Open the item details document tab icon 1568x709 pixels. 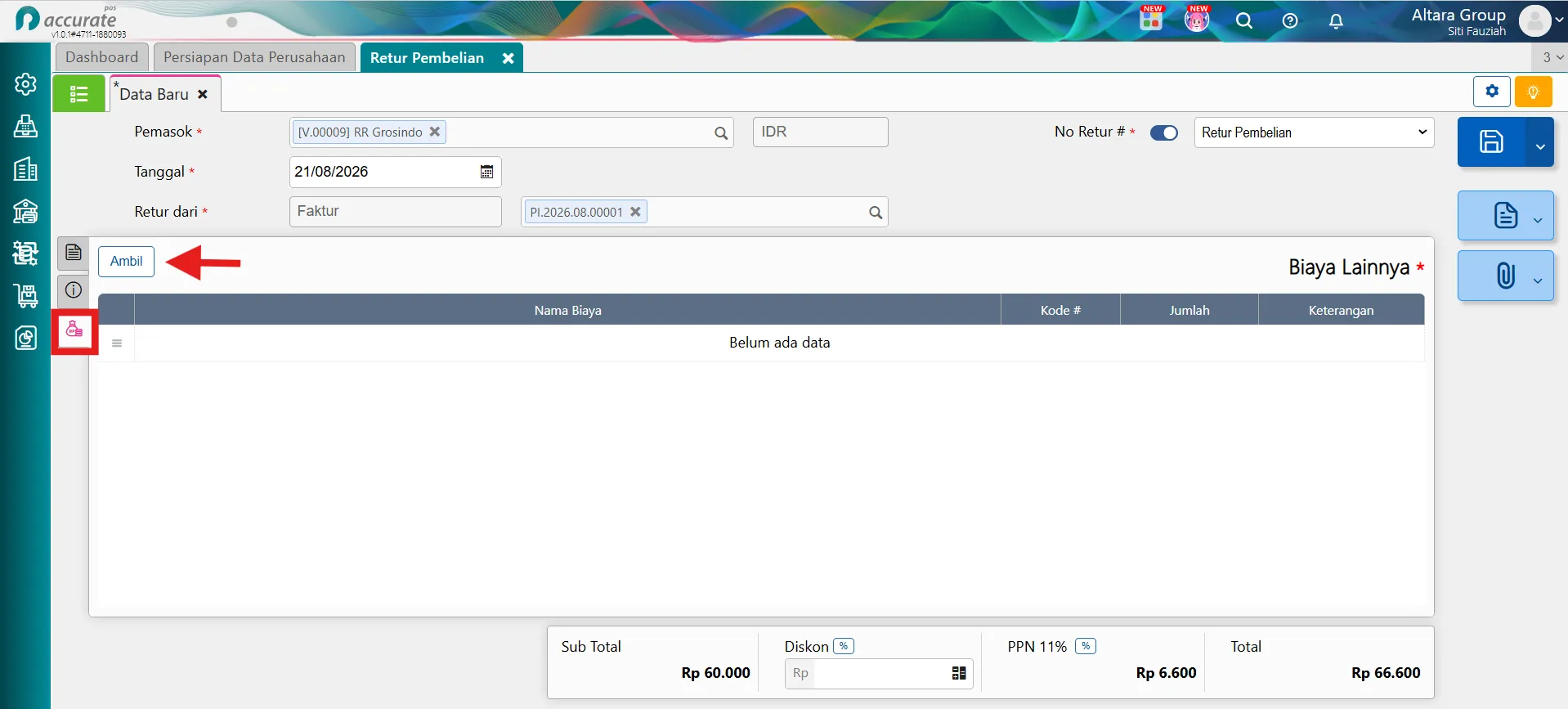click(74, 253)
